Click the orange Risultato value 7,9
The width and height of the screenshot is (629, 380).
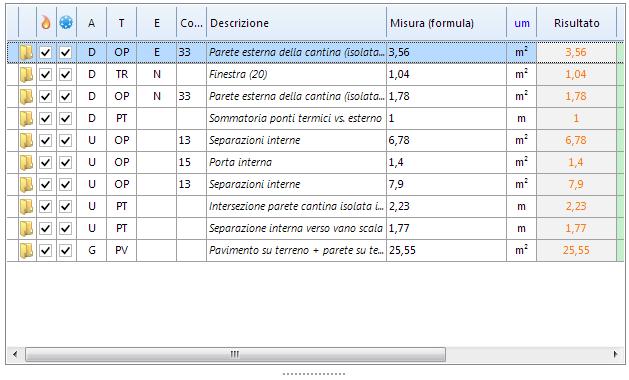point(576,185)
